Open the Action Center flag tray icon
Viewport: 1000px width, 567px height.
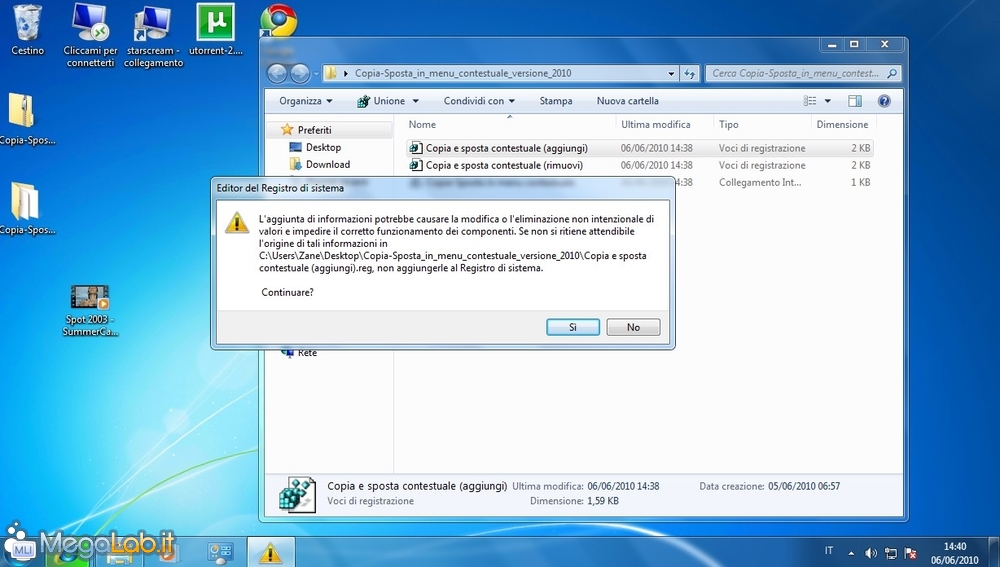click(911, 553)
